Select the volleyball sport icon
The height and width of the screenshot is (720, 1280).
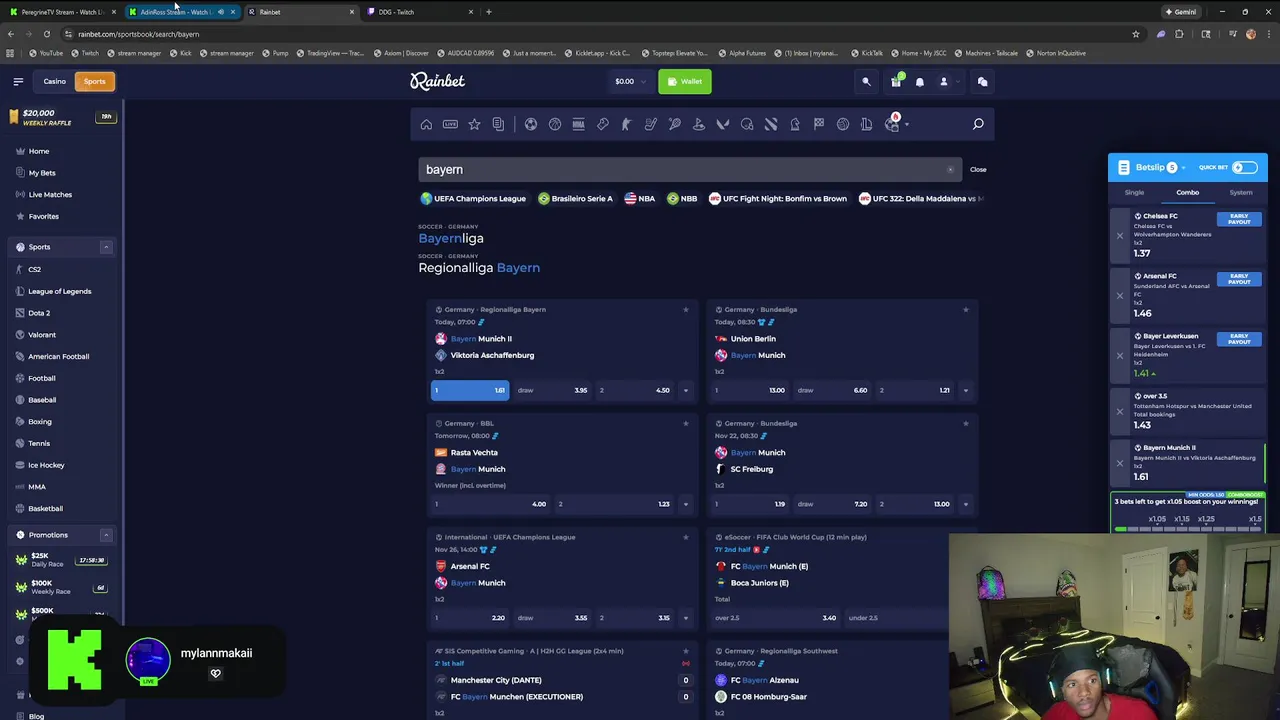click(x=843, y=124)
